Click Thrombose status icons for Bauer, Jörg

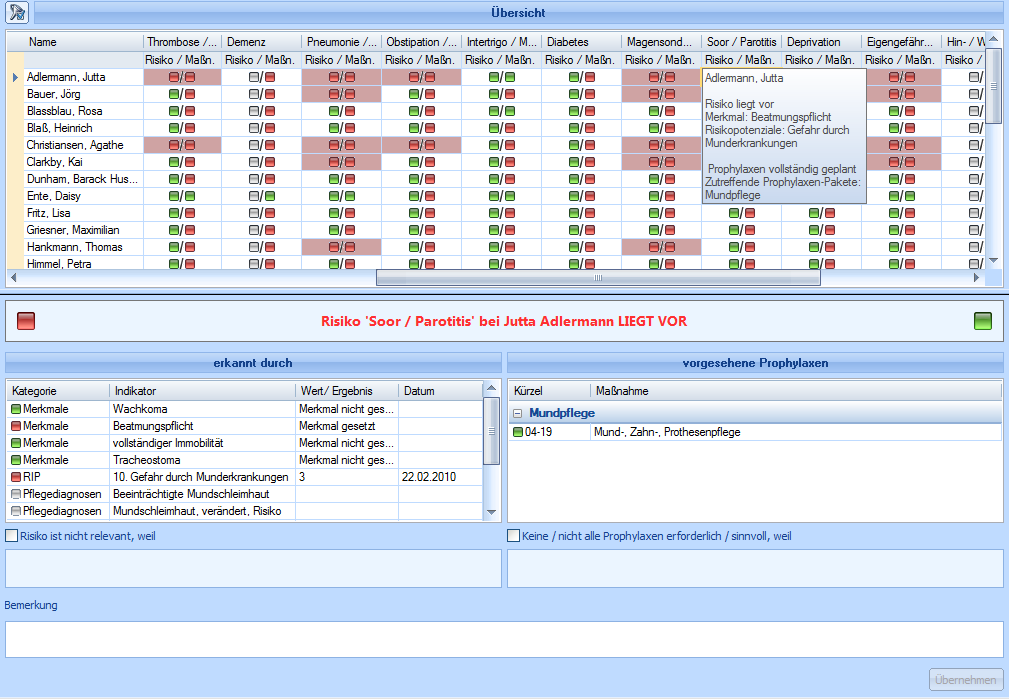(181, 94)
